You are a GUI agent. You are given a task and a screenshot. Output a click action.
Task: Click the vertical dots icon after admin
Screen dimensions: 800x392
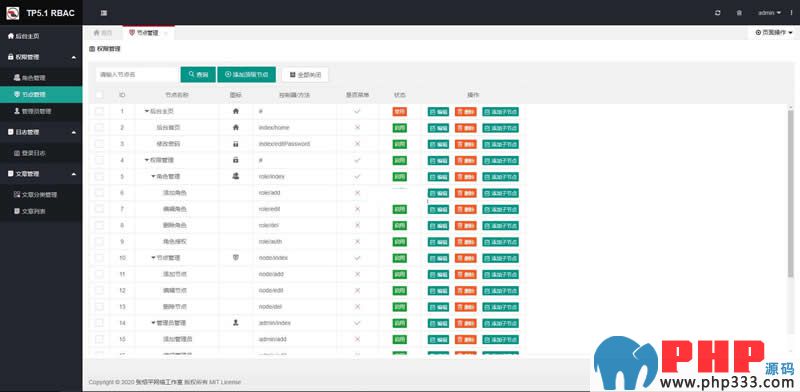(x=791, y=13)
